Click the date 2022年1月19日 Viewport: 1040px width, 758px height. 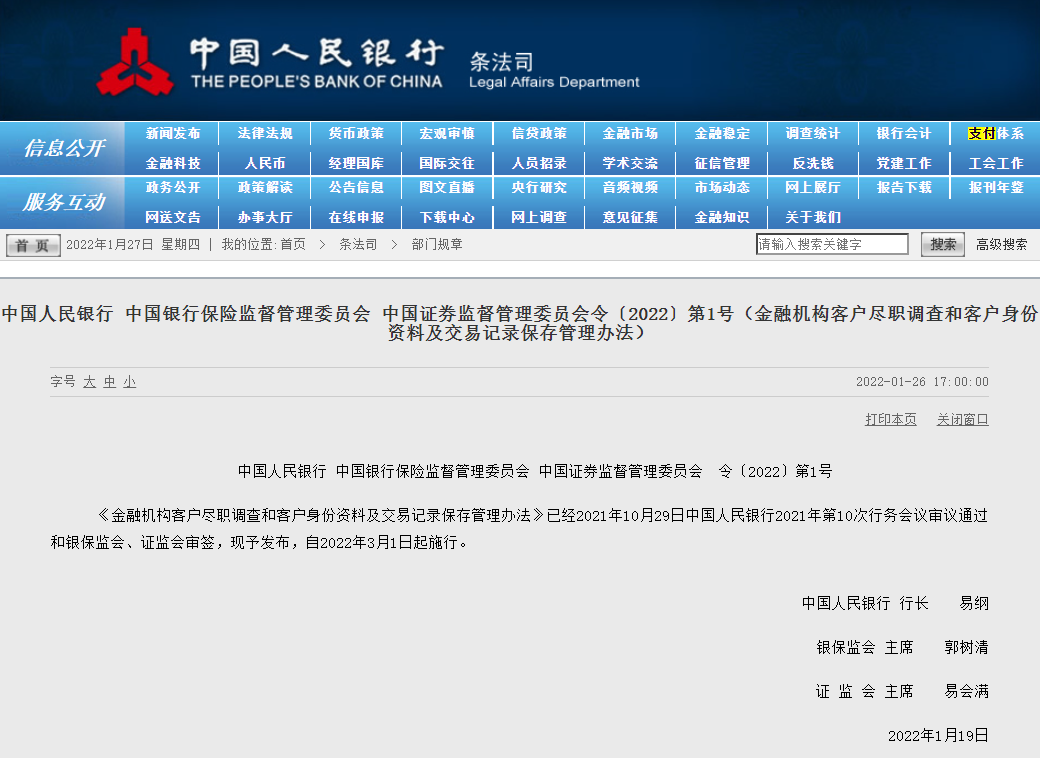tap(938, 735)
